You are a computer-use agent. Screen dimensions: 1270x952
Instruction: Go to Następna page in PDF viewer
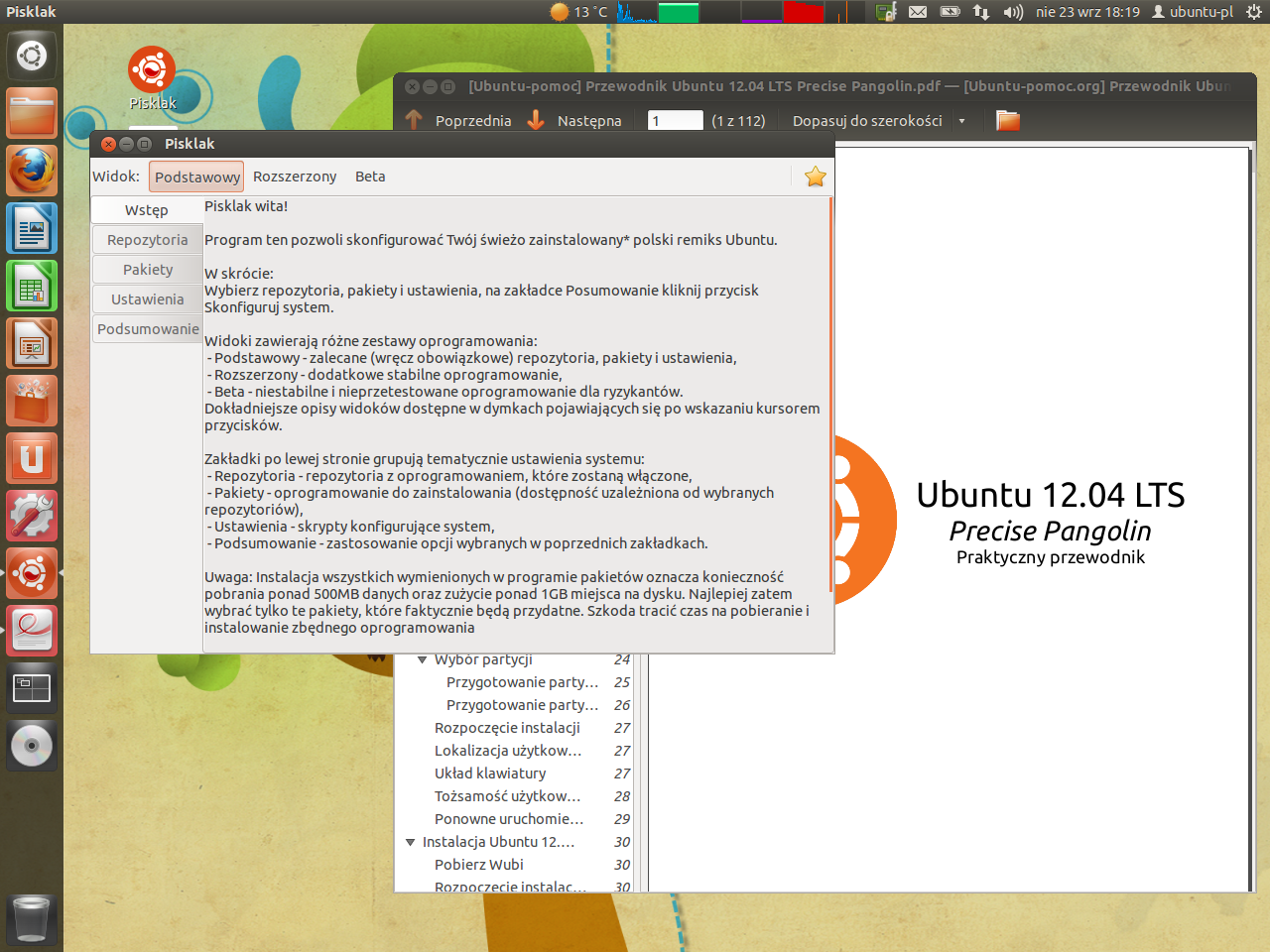coord(574,121)
